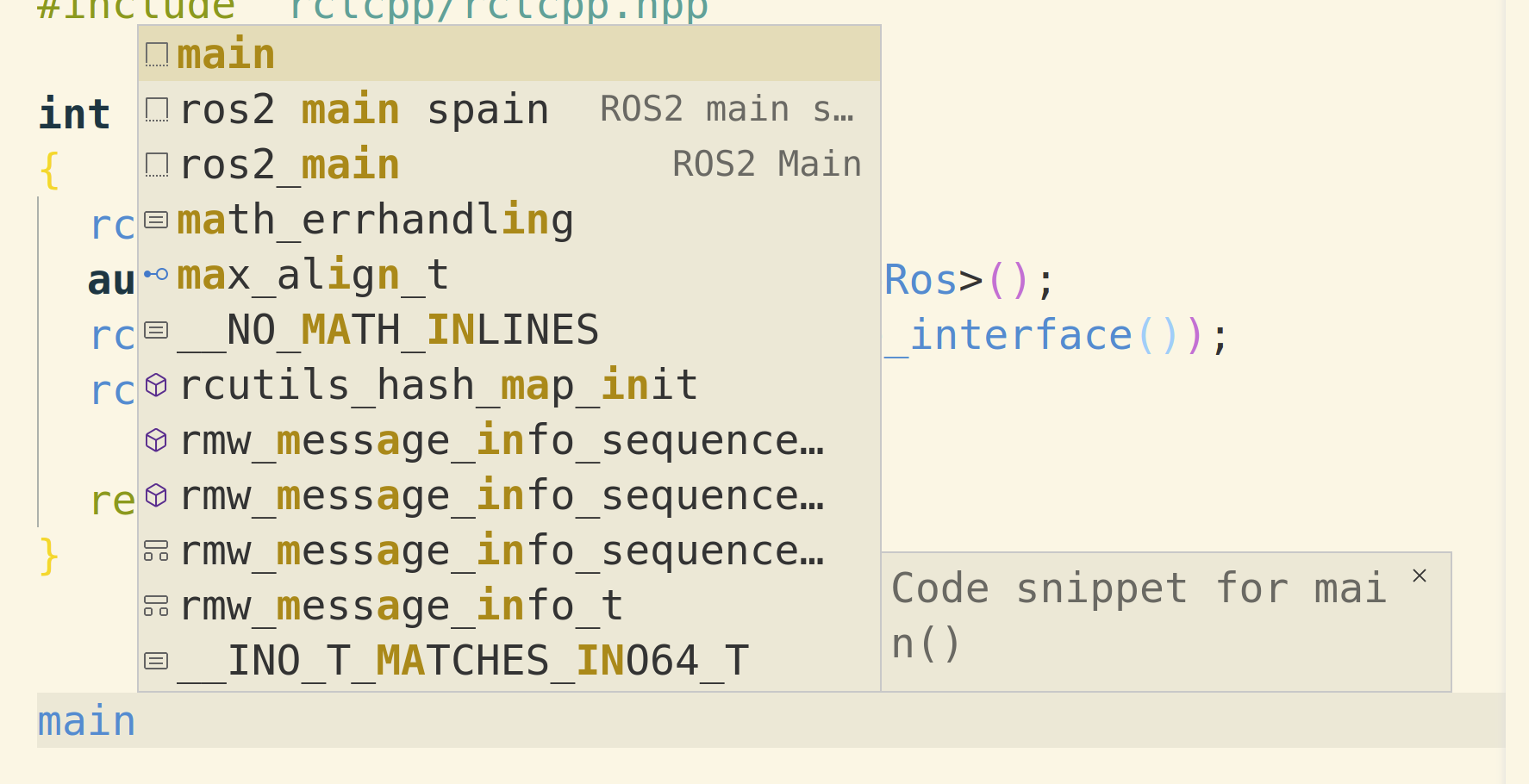Click snippet icon beside 'ros2 main spain'
Viewport: 1529px width, 784px height.
point(156,109)
